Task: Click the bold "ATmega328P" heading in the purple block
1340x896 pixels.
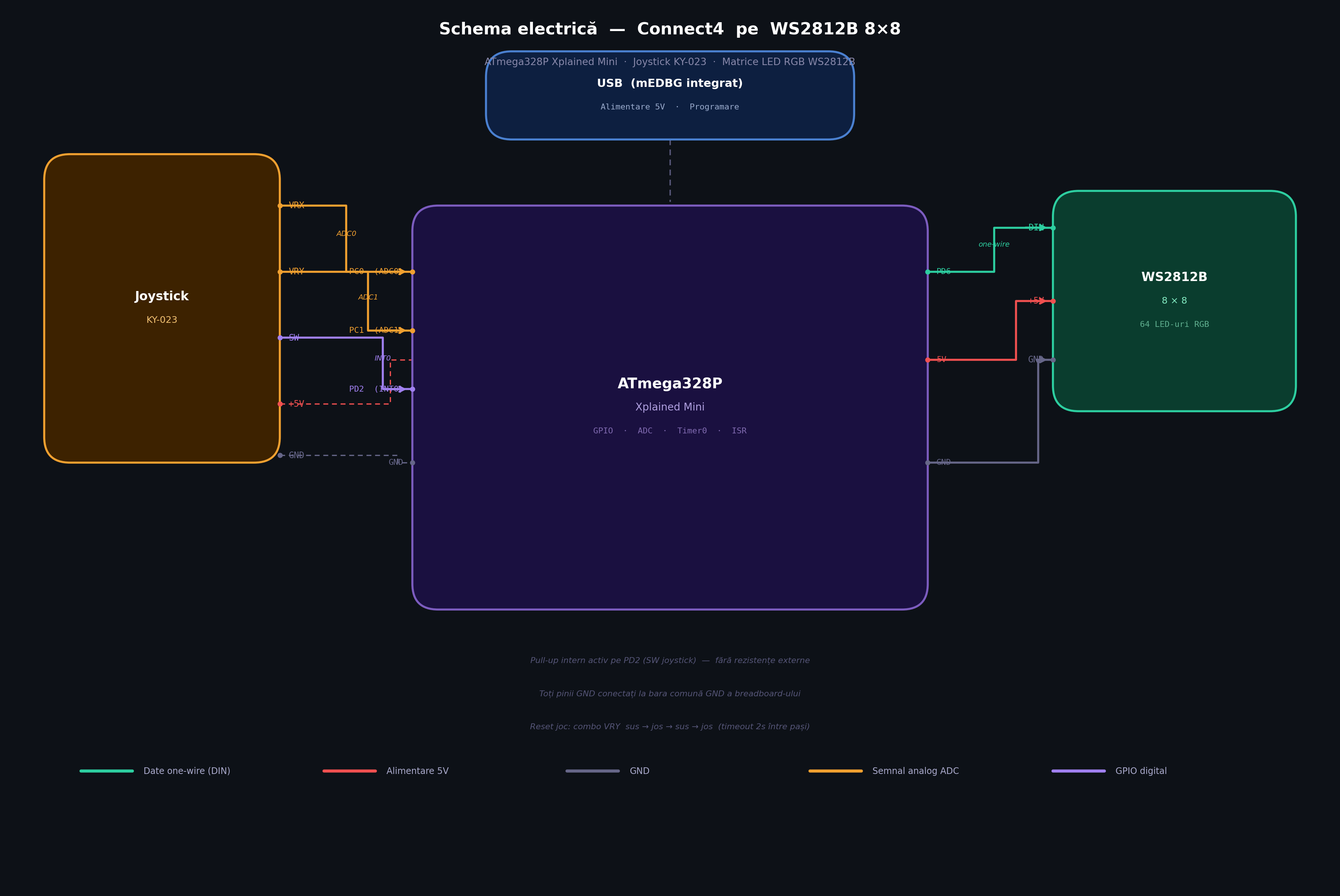Action: click(670, 383)
